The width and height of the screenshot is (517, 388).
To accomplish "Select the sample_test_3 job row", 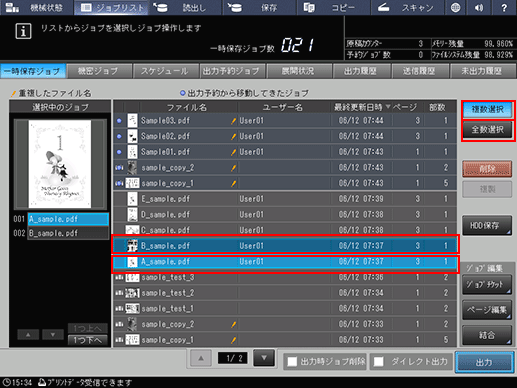I will 285,277.
